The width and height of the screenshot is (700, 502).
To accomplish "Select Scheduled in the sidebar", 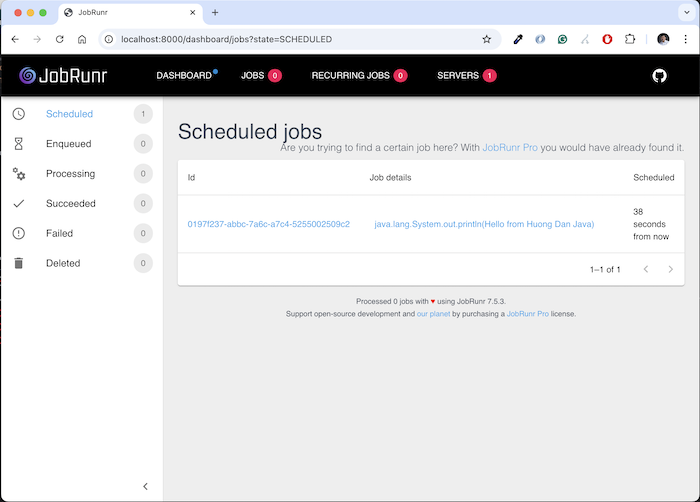I will point(82,114).
